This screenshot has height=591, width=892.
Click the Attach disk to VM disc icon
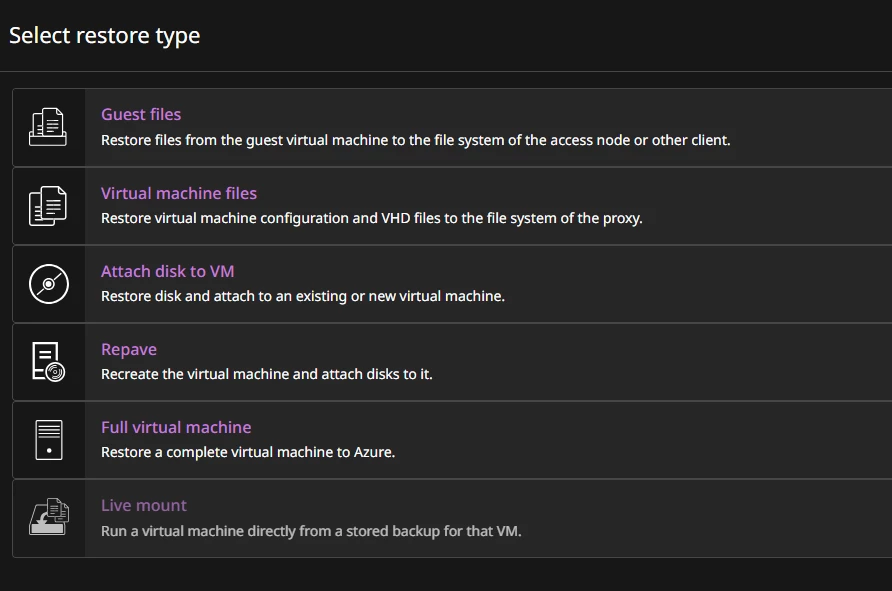tap(48, 284)
